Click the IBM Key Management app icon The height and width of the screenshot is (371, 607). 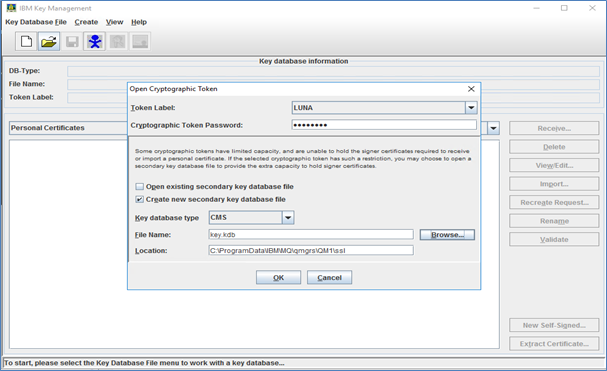(11, 8)
